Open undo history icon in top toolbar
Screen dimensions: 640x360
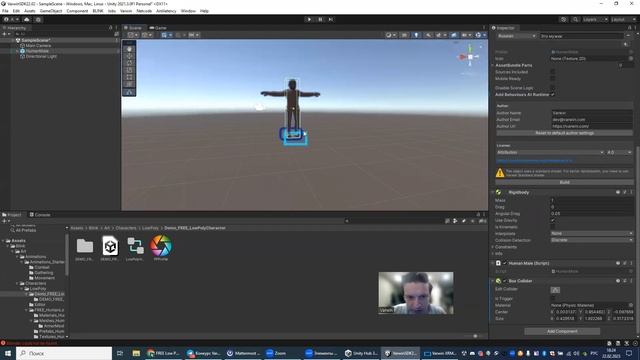(564, 19)
